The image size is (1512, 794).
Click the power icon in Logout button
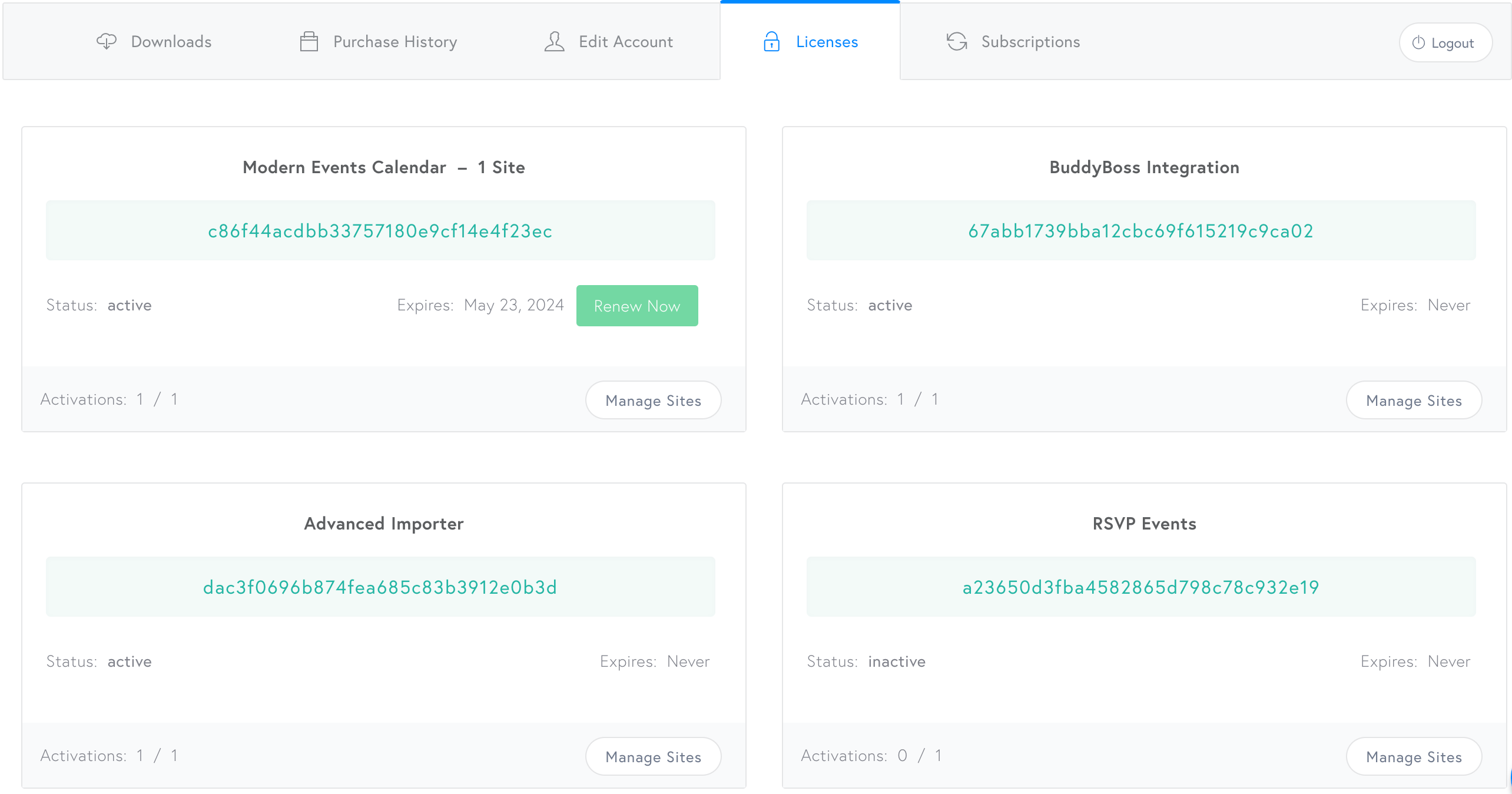tap(1418, 42)
